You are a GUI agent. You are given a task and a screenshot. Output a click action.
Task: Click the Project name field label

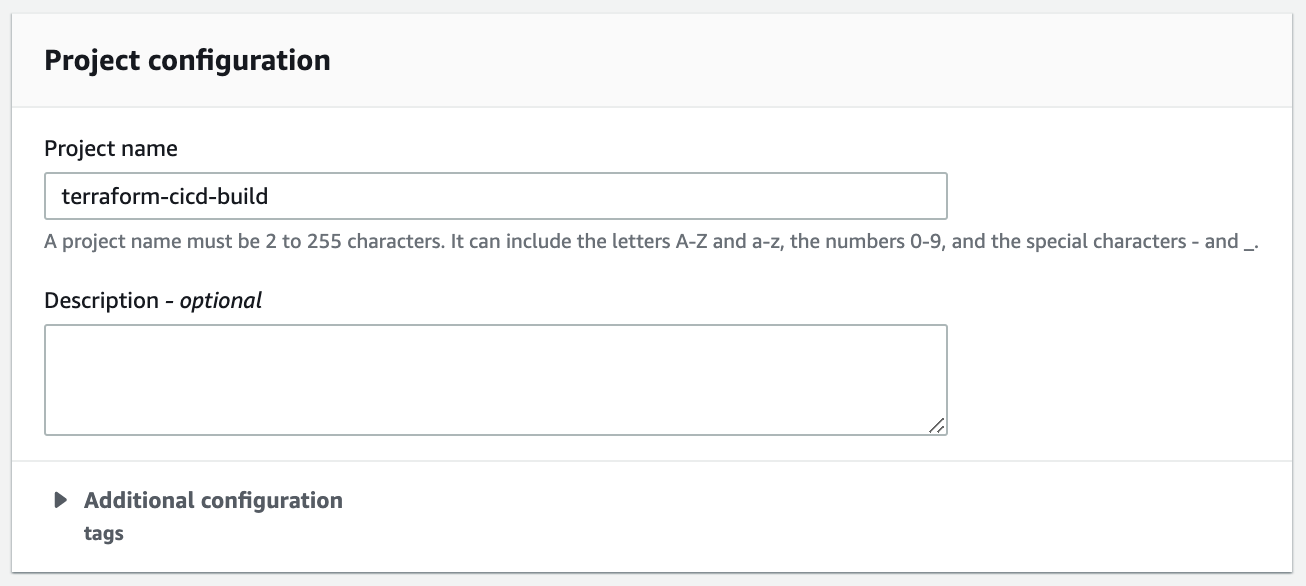pyautogui.click(x=111, y=149)
